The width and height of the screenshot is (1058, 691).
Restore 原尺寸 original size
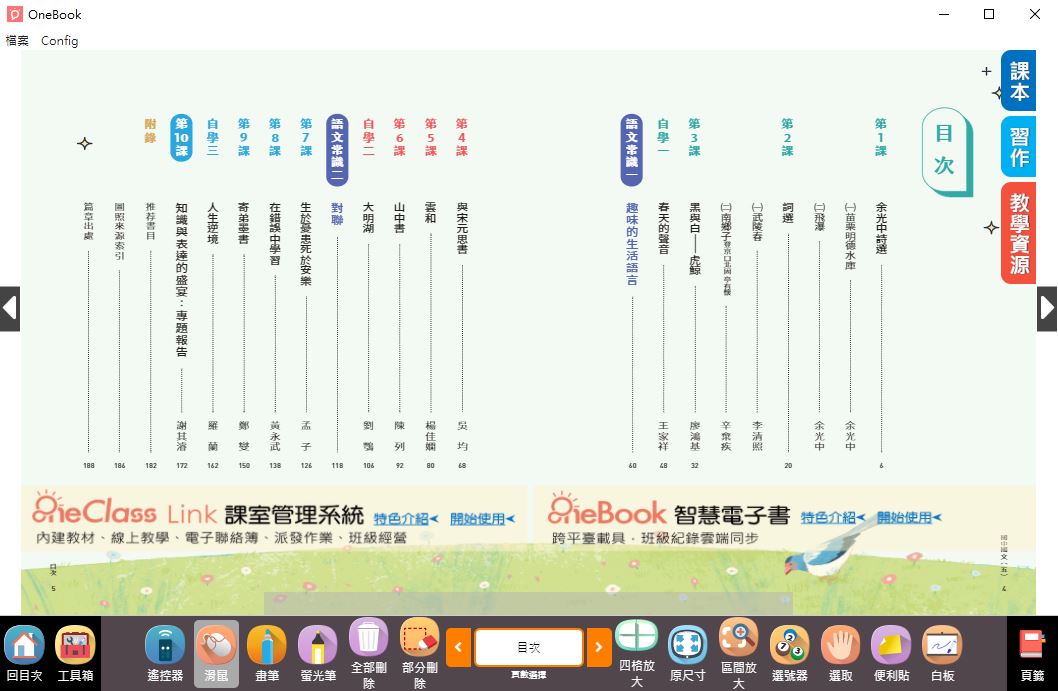(688, 653)
